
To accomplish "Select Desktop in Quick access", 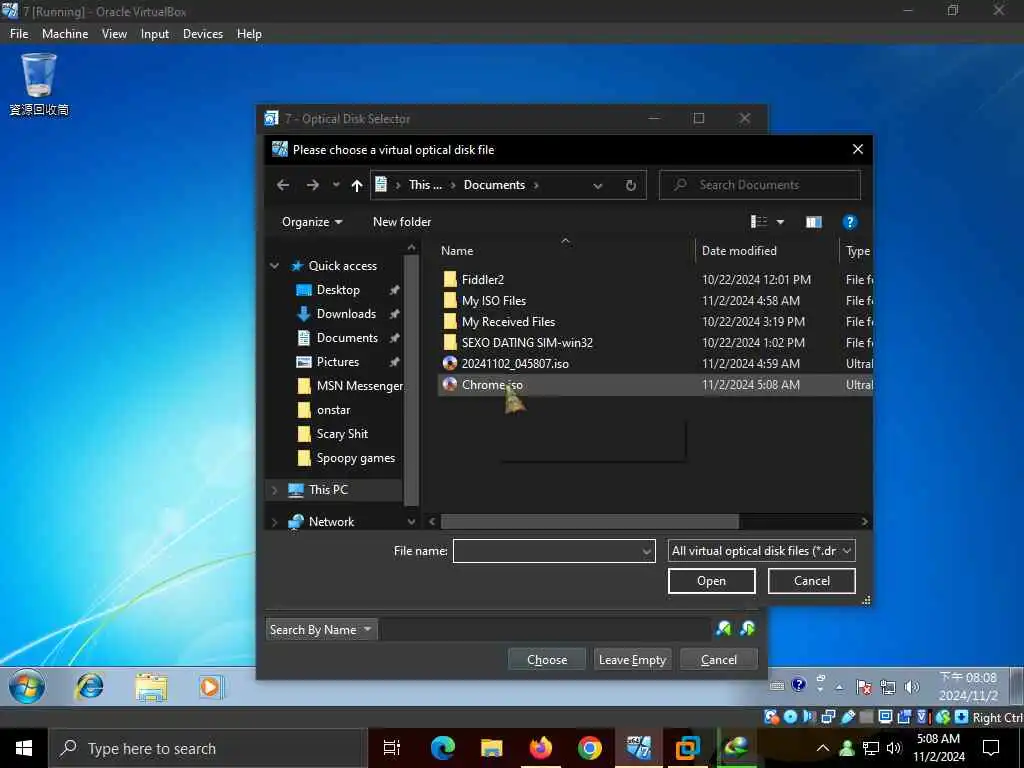I will click(x=338, y=290).
